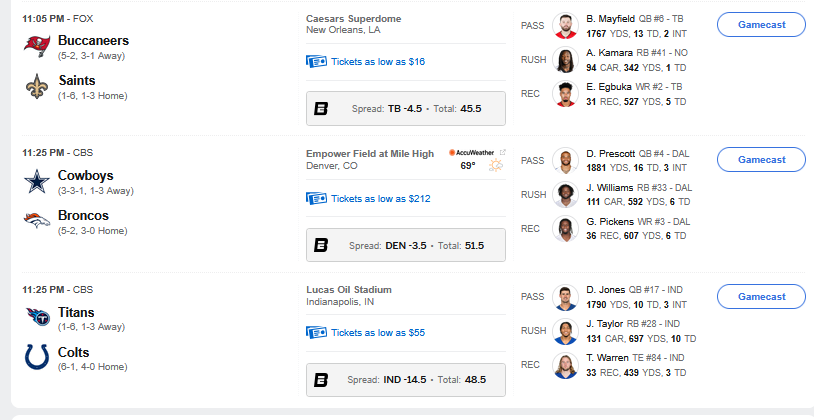The width and height of the screenshot is (814, 420).
Task: Open Gamecast for Buccaneers vs Saints
Action: pos(761,24)
